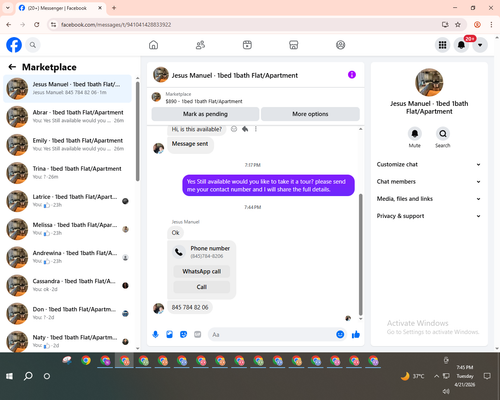This screenshot has height=400, width=500.
Task: Go back using the Marketplace back arrow
Action: click(12, 67)
